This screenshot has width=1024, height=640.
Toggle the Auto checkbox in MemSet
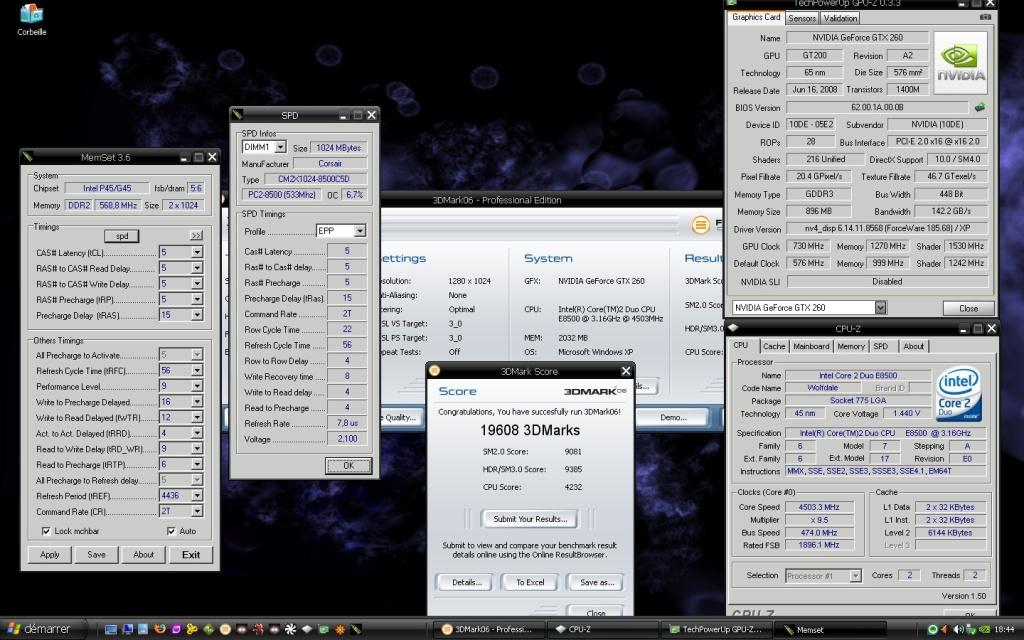click(x=171, y=531)
